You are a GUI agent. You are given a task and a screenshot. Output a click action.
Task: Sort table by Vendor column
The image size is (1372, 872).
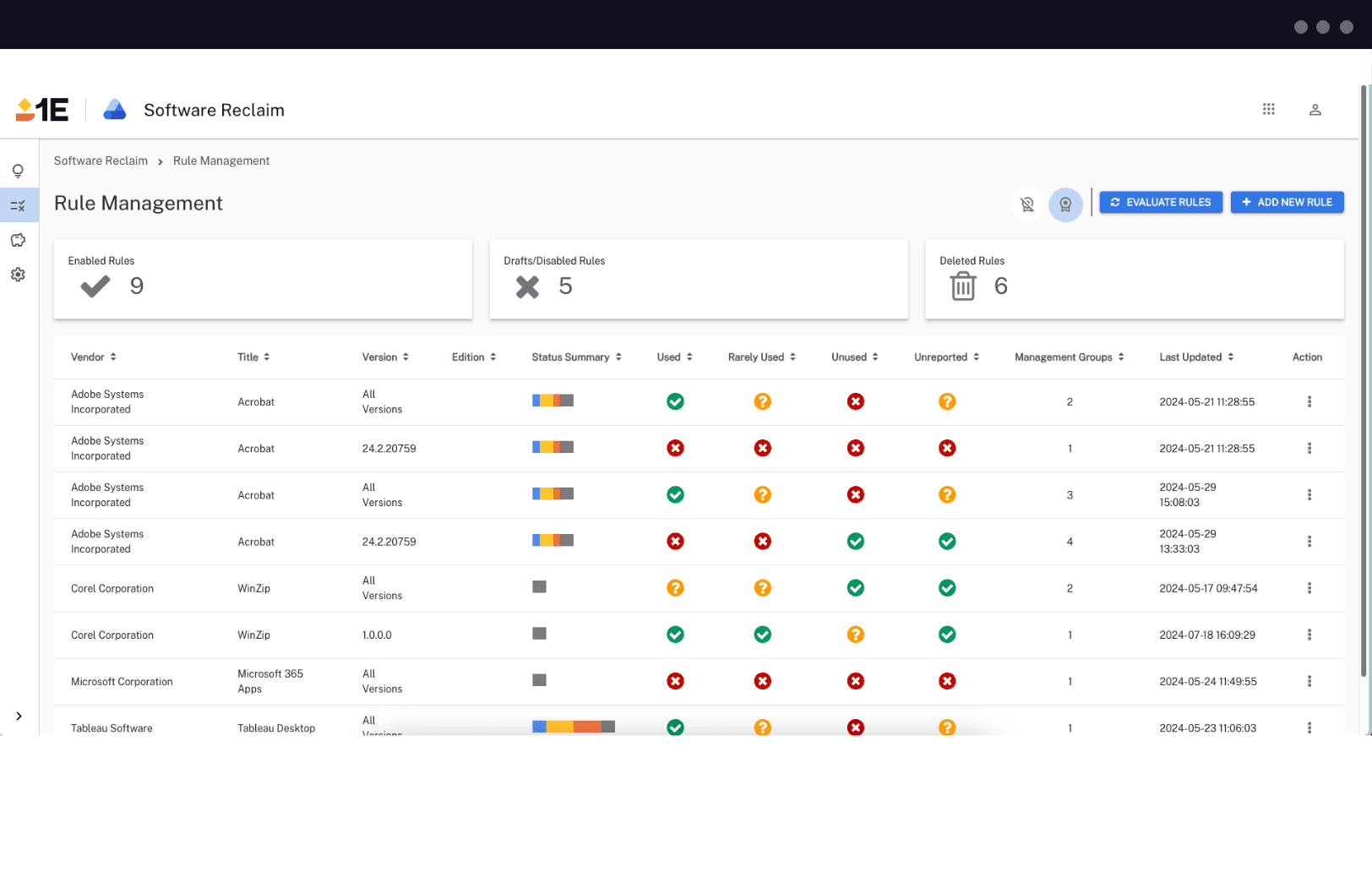tap(94, 357)
